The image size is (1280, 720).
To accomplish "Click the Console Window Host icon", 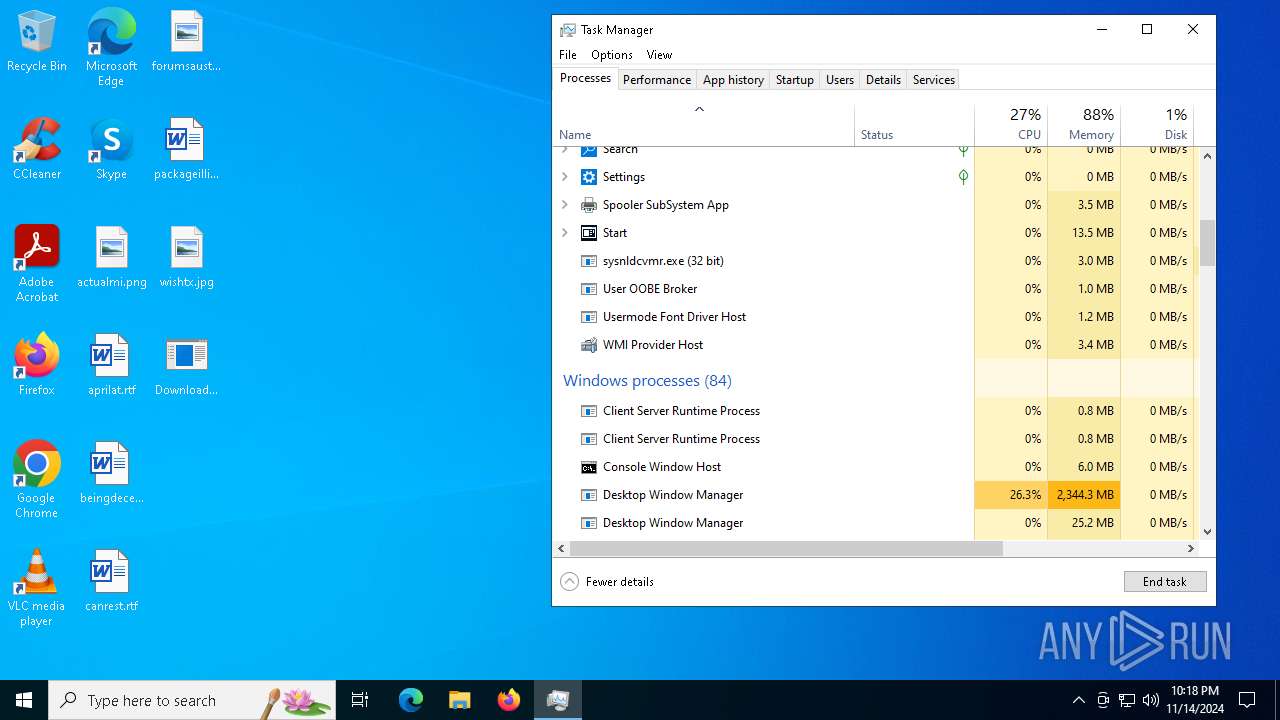I will (589, 467).
